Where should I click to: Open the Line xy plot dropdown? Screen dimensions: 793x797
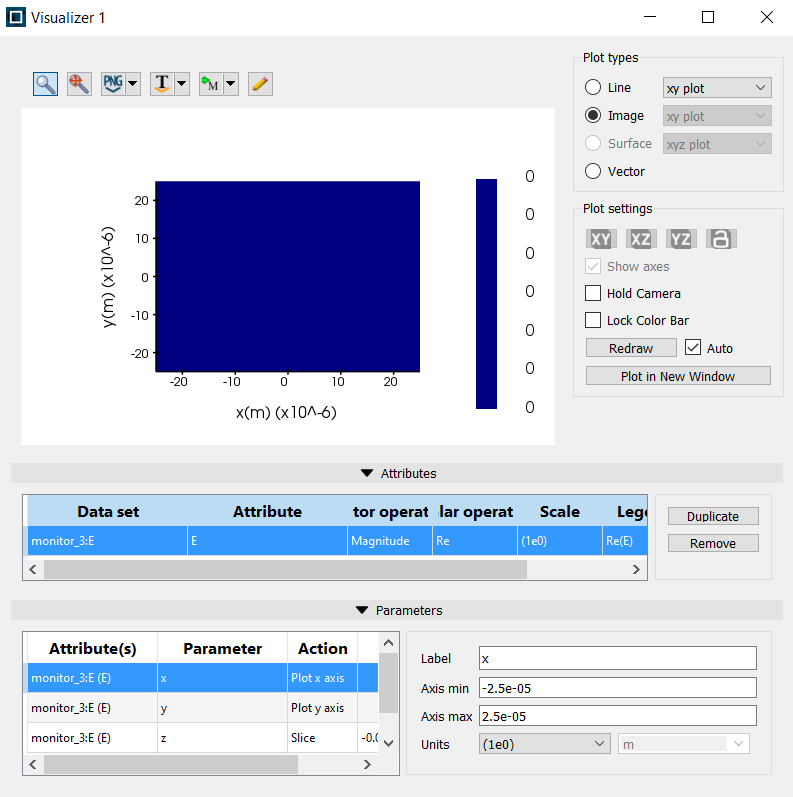tap(717, 88)
